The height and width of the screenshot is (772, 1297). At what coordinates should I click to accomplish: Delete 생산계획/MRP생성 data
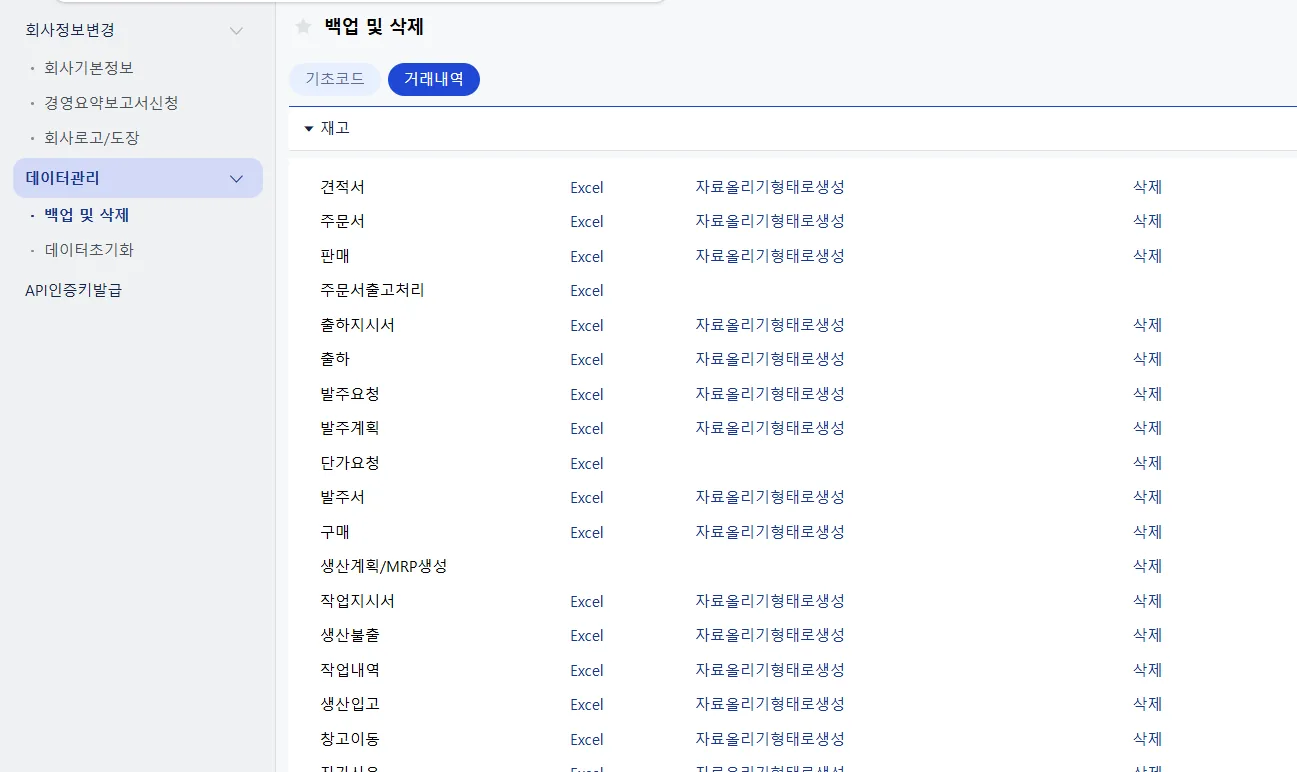[1147, 566]
